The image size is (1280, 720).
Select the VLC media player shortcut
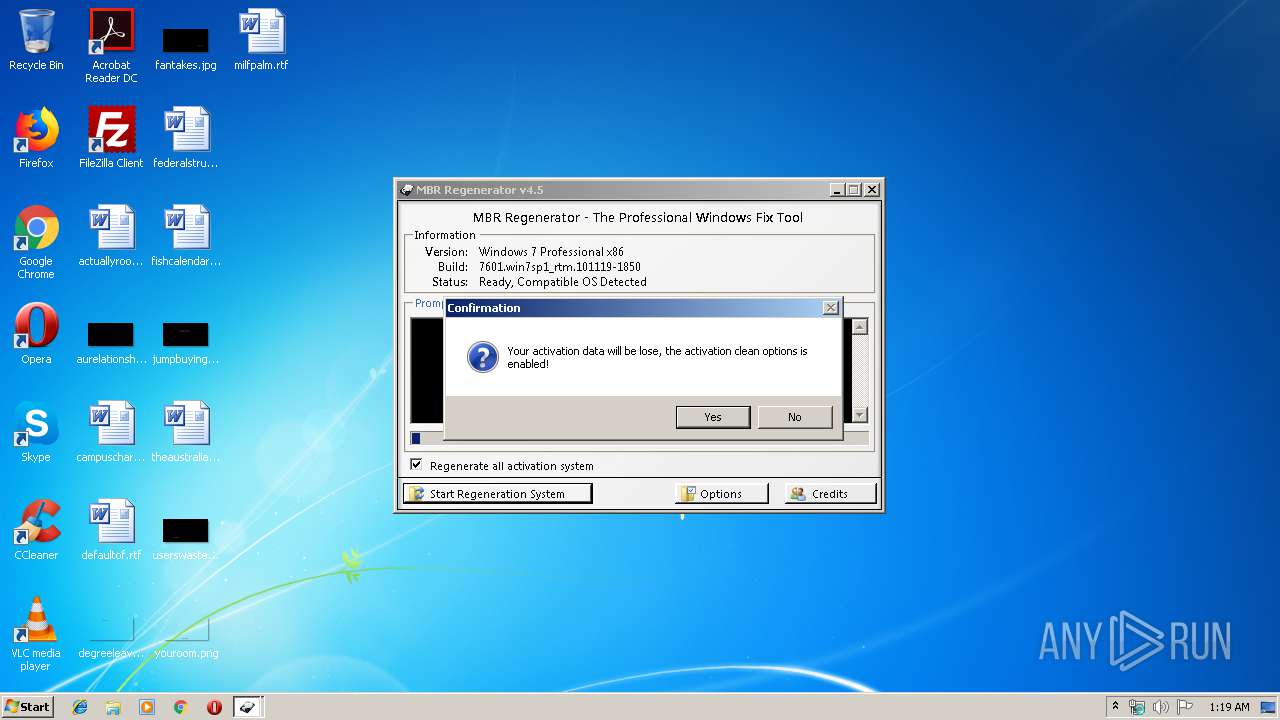click(36, 634)
